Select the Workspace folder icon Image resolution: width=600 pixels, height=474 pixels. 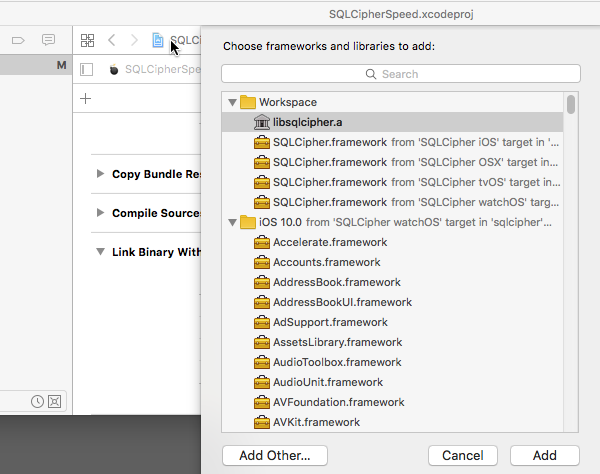point(248,102)
